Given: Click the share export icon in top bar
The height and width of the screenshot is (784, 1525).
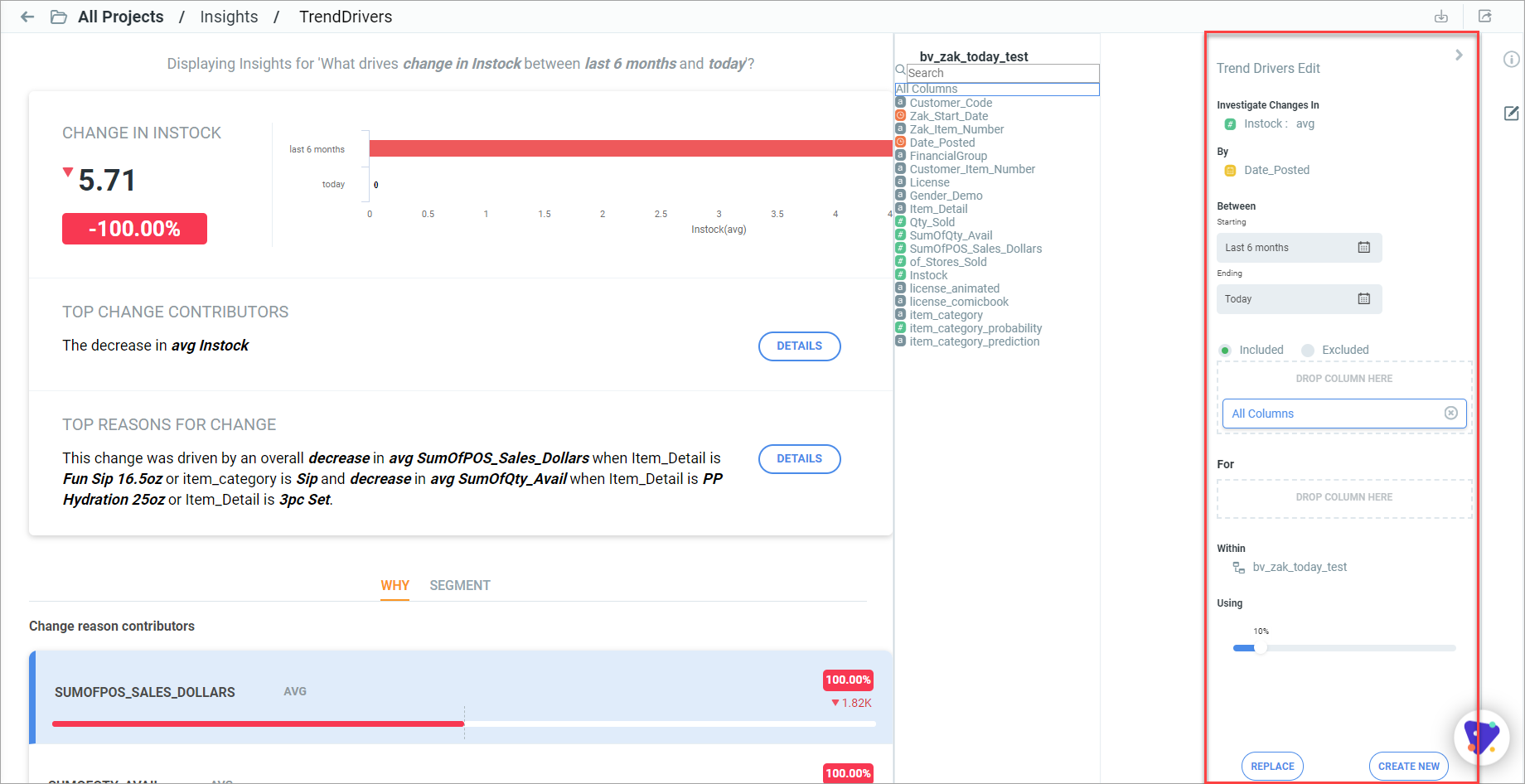Looking at the screenshot, I should coord(1485,17).
